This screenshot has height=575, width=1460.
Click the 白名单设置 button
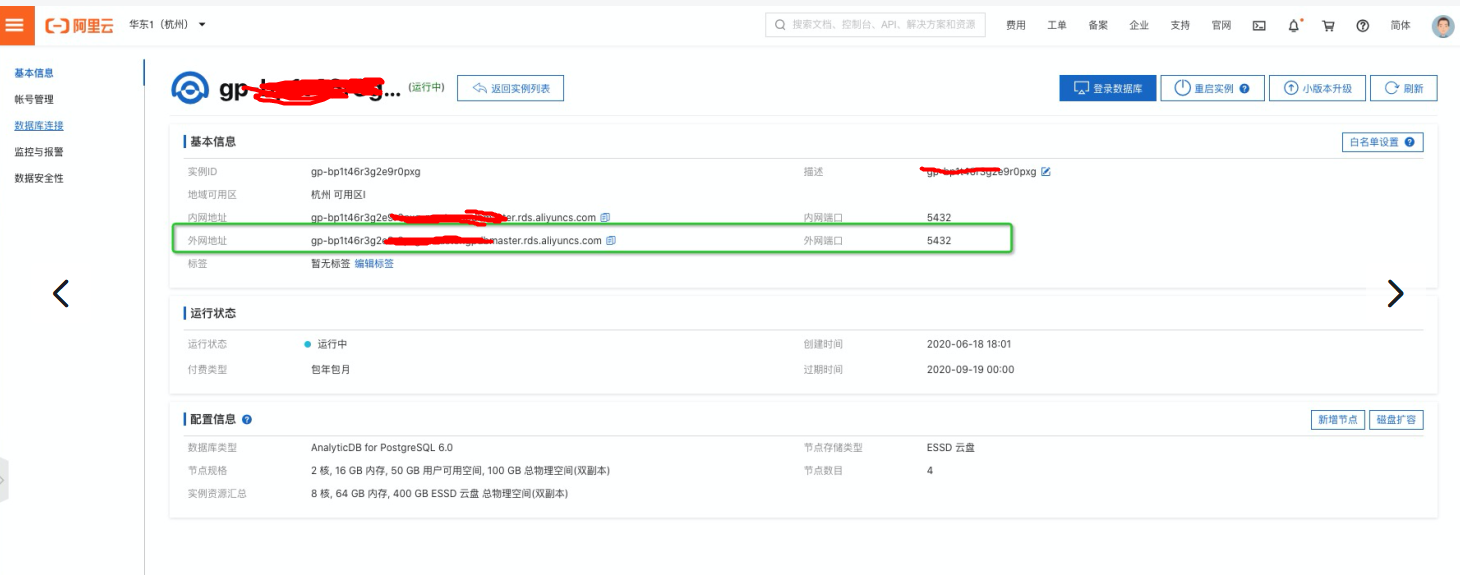(1382, 142)
